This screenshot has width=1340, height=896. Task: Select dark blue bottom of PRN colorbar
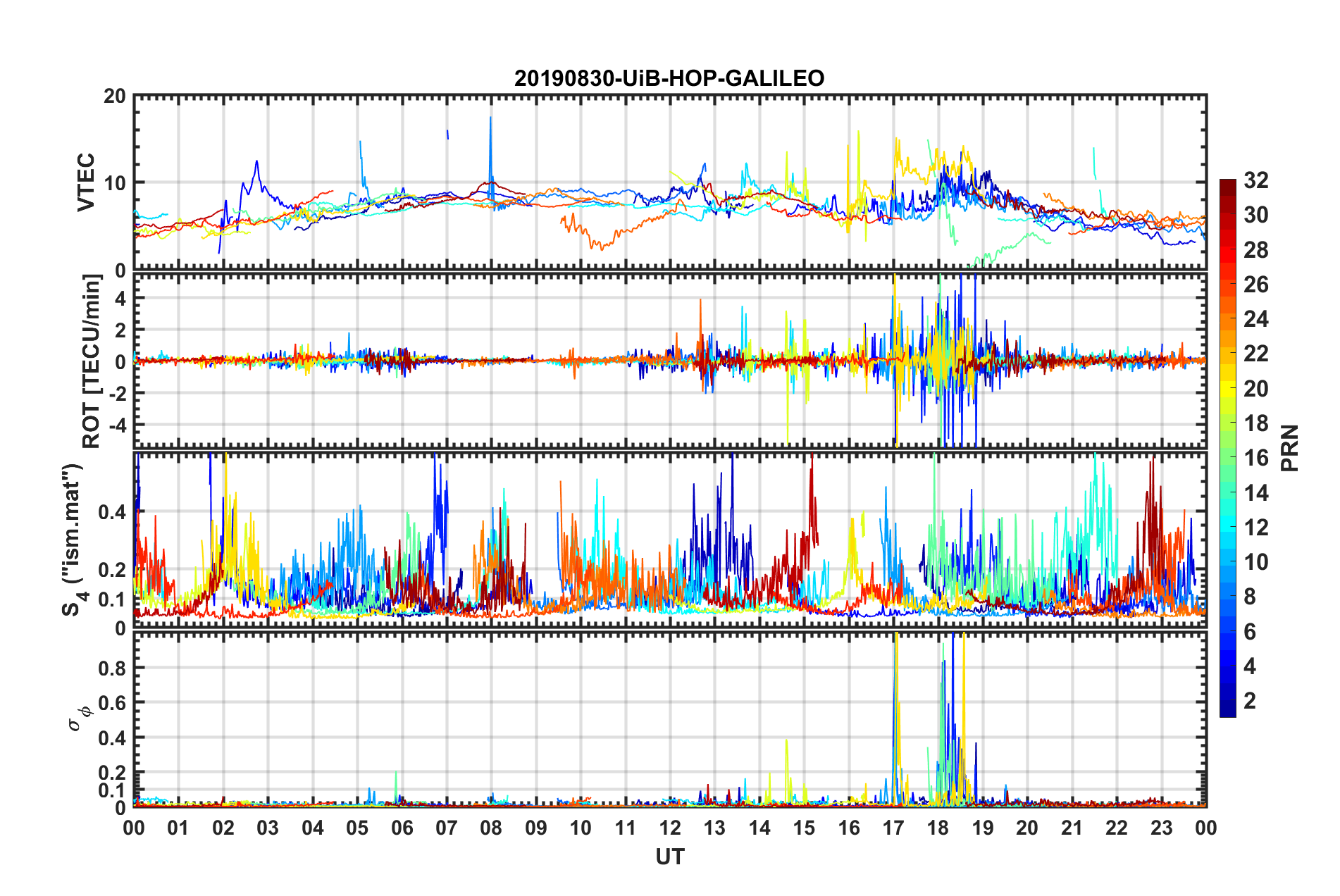(x=1227, y=712)
